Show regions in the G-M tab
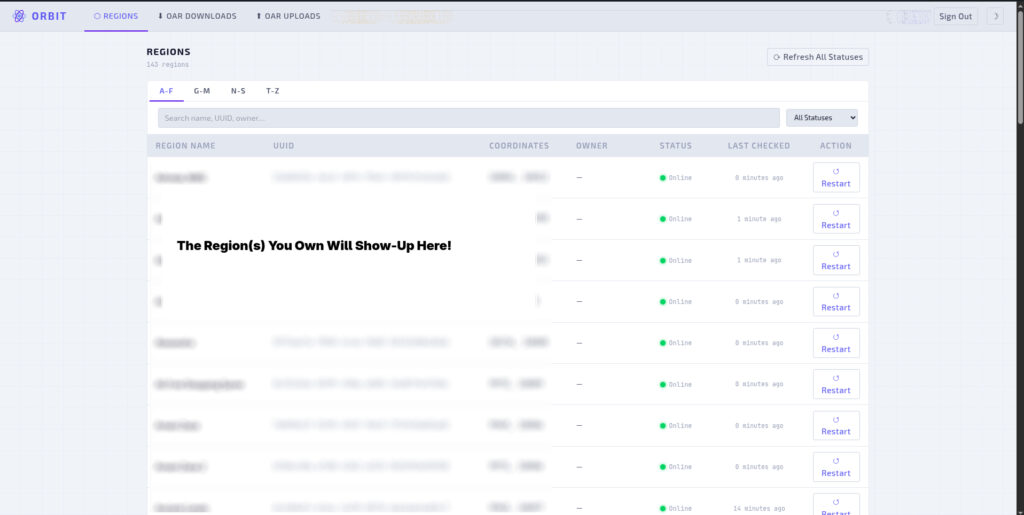Screen dimensions: 1024x515 (202, 91)
